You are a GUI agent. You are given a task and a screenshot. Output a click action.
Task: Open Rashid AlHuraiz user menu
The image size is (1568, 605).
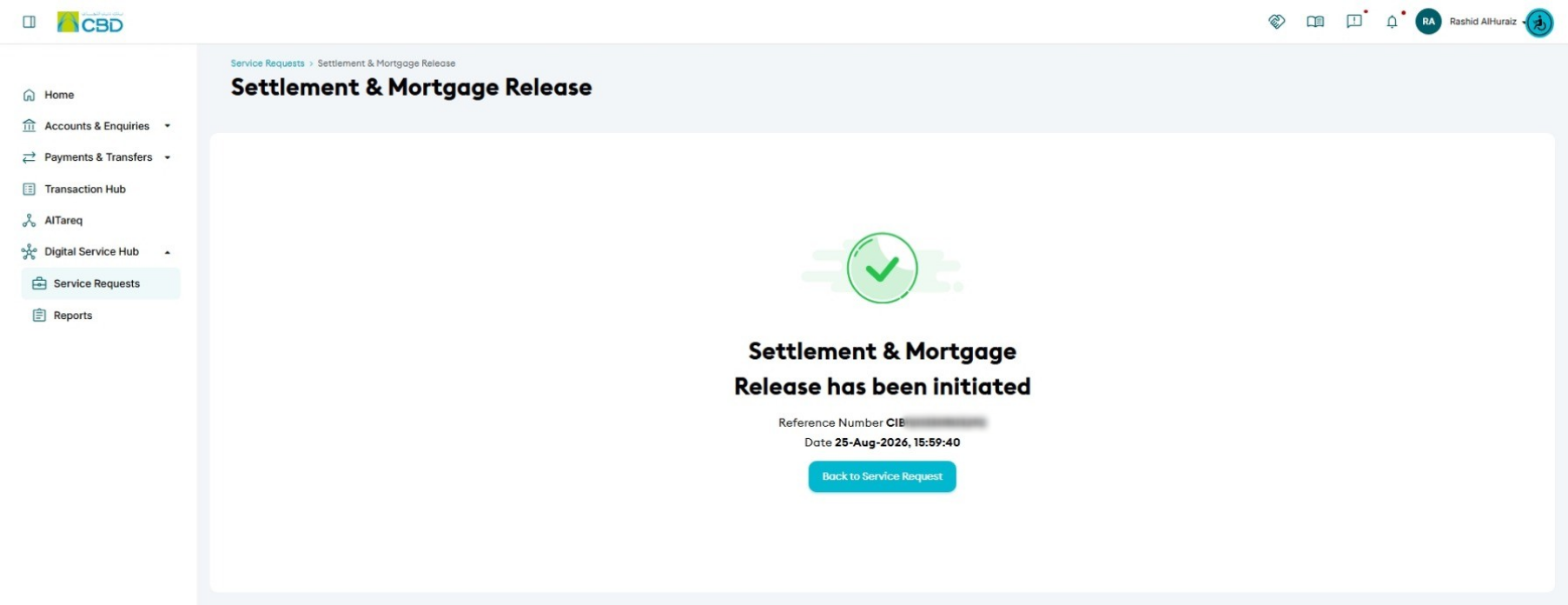pos(1483,22)
